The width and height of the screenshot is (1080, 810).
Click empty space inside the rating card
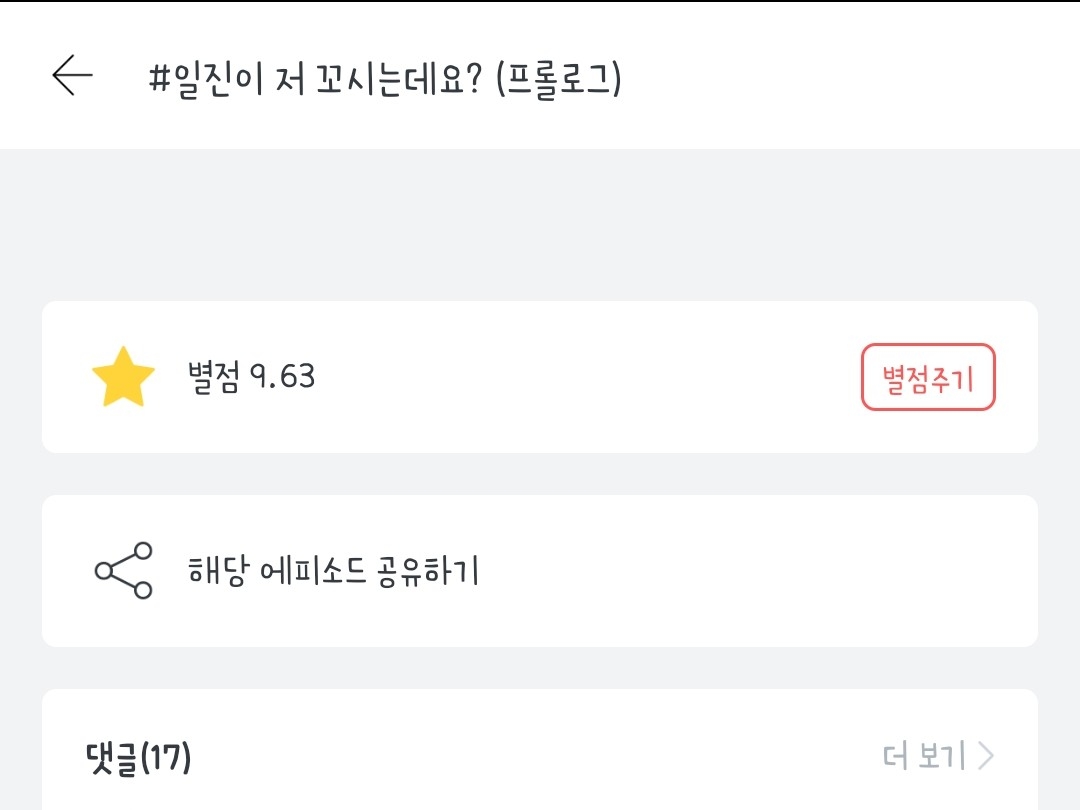pos(580,377)
